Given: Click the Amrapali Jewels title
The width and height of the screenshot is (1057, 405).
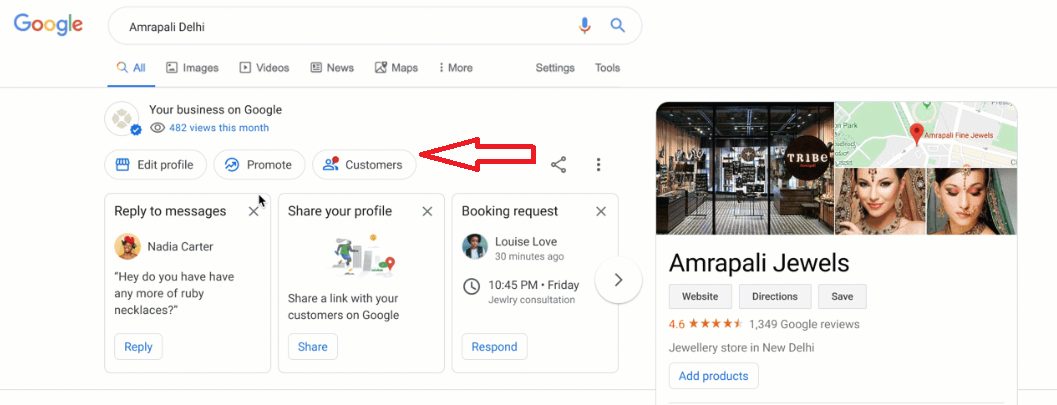Looking at the screenshot, I should [x=759, y=263].
